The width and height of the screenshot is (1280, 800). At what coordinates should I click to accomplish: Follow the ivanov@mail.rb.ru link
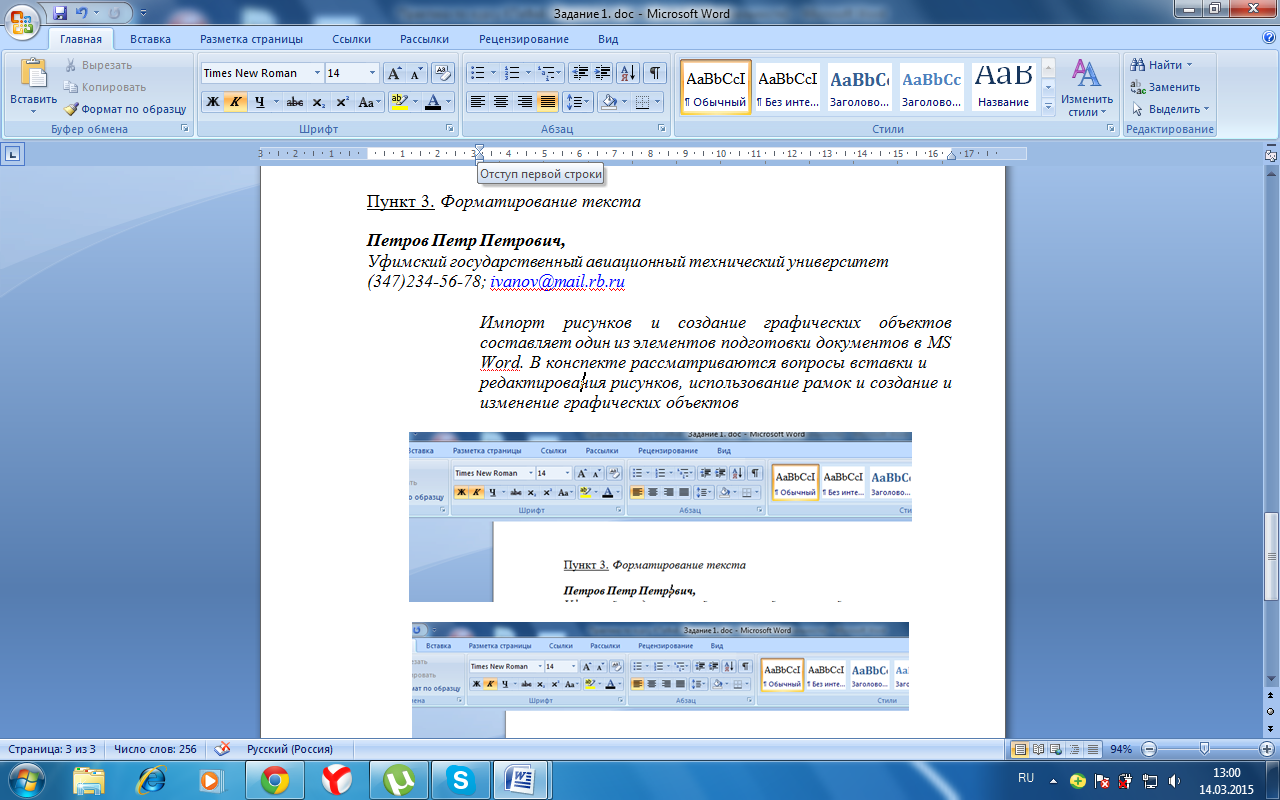tap(557, 283)
